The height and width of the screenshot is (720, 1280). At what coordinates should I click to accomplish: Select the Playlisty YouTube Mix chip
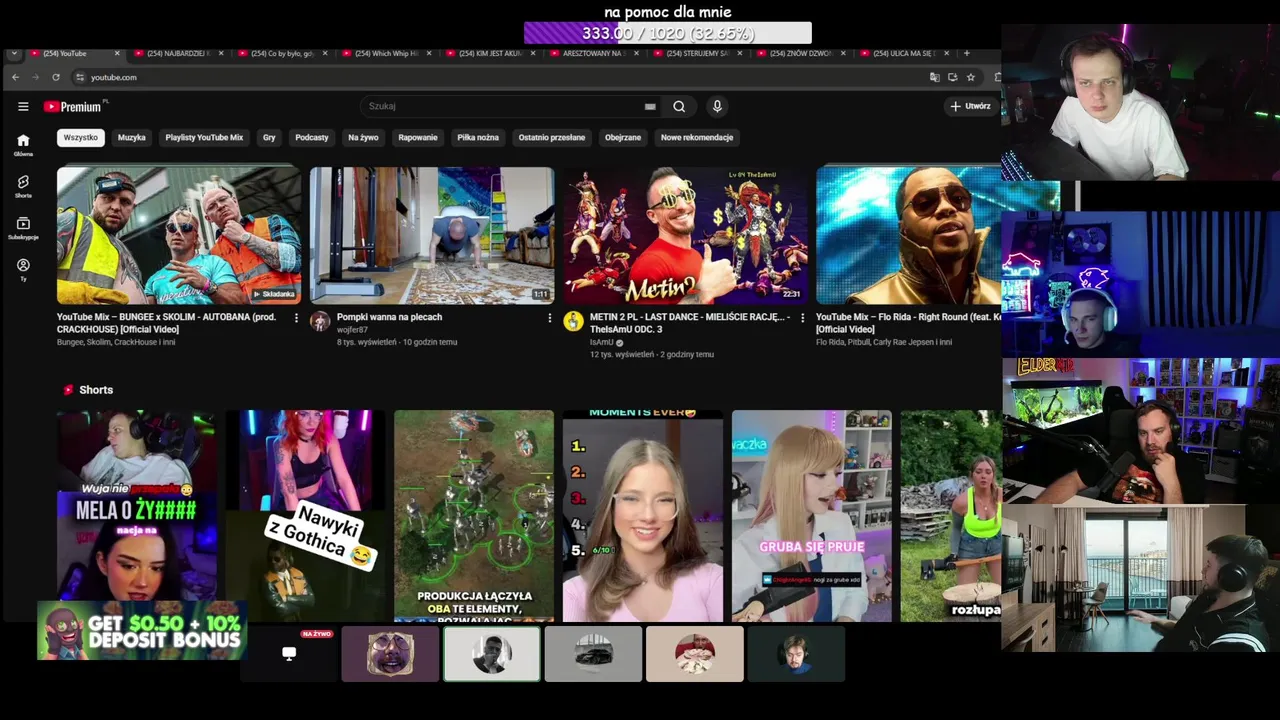(x=204, y=137)
